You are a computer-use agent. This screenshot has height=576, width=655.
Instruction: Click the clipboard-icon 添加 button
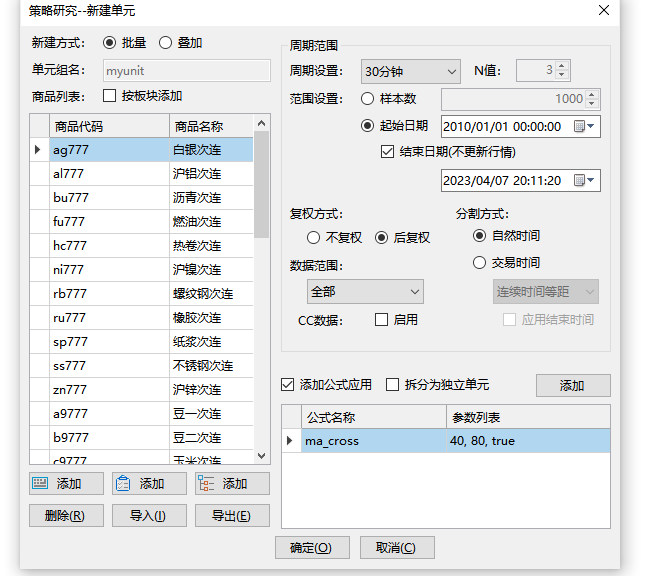pyautogui.click(x=149, y=484)
